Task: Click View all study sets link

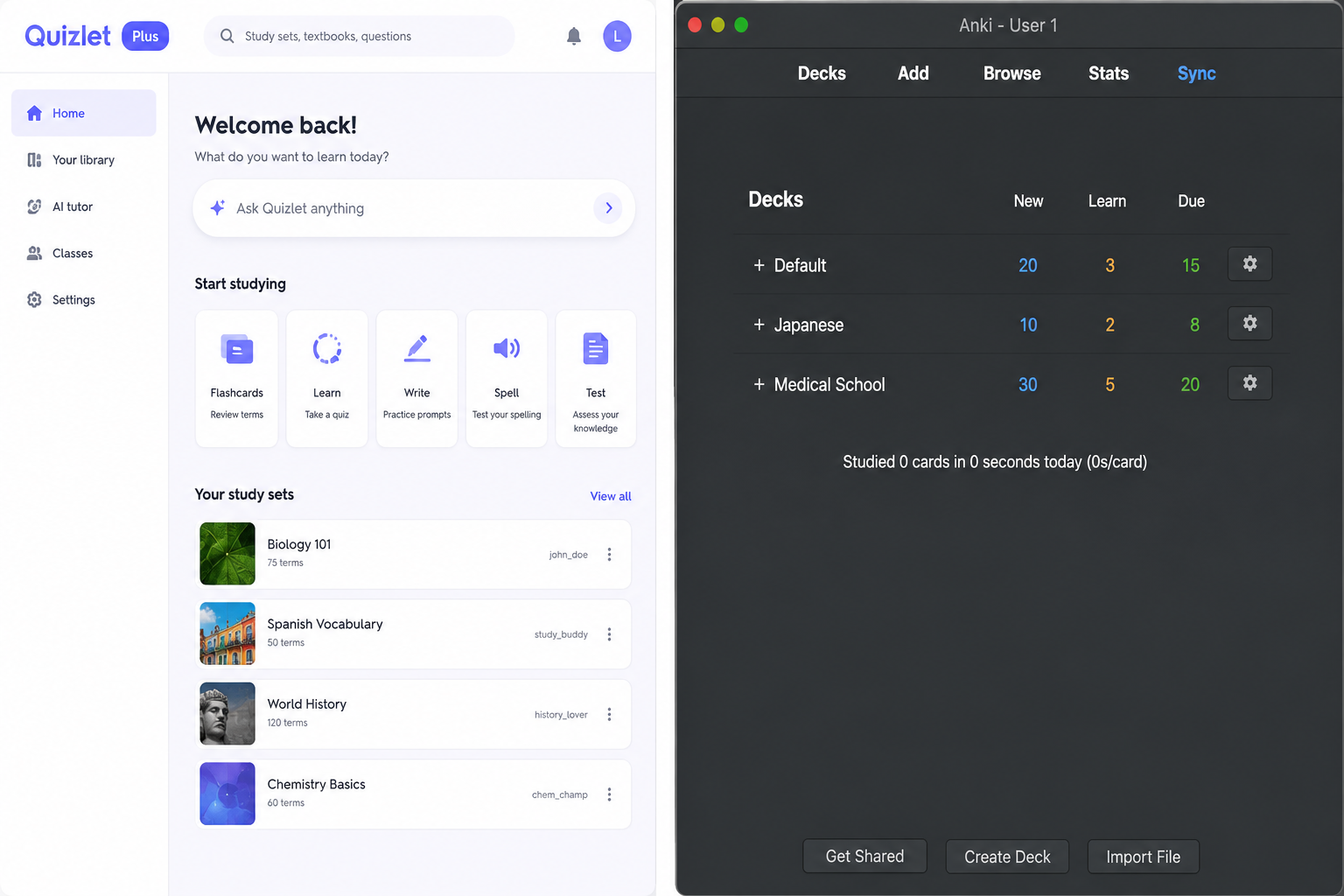Action: point(611,496)
